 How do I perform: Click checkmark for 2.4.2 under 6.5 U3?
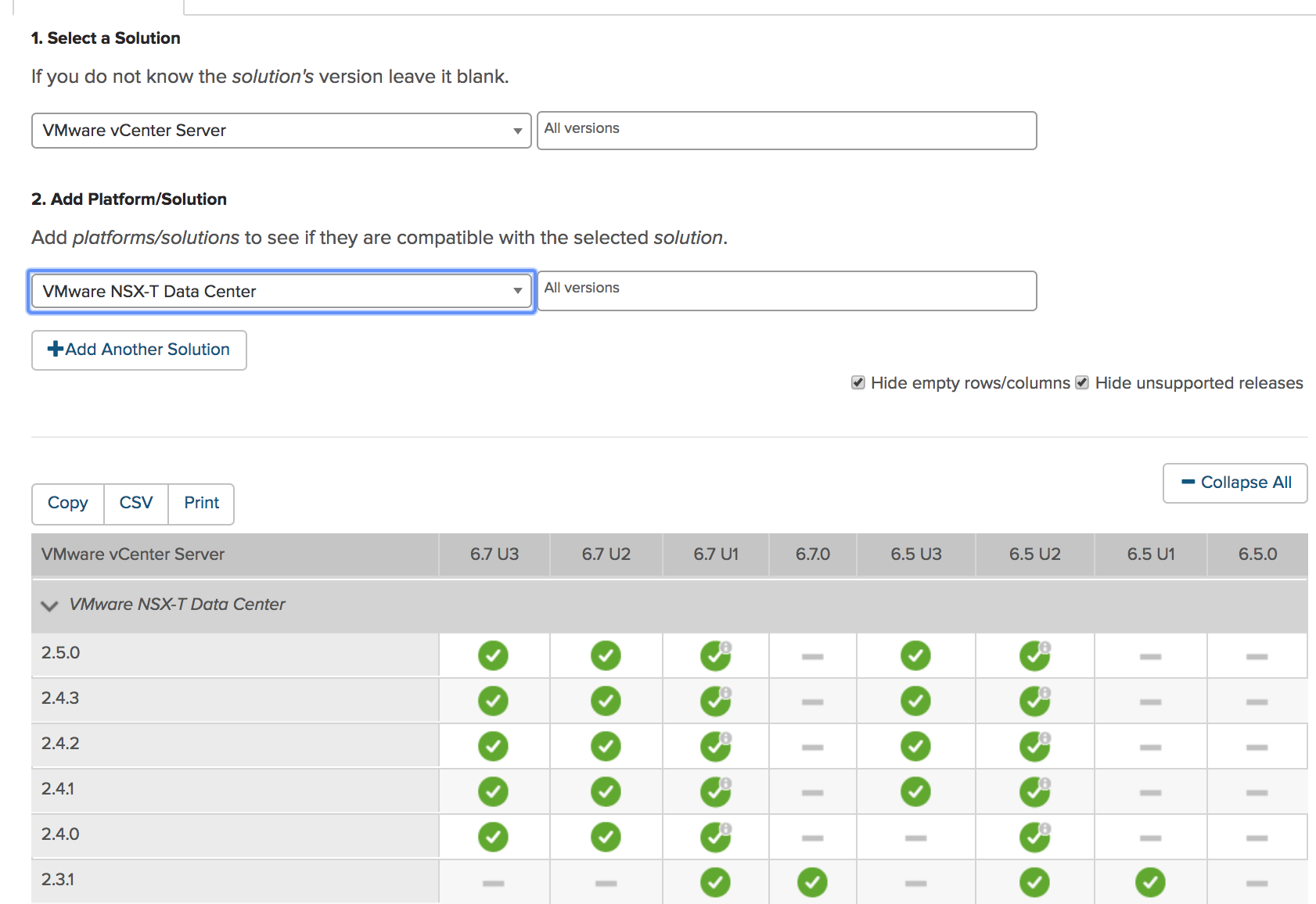(x=915, y=746)
